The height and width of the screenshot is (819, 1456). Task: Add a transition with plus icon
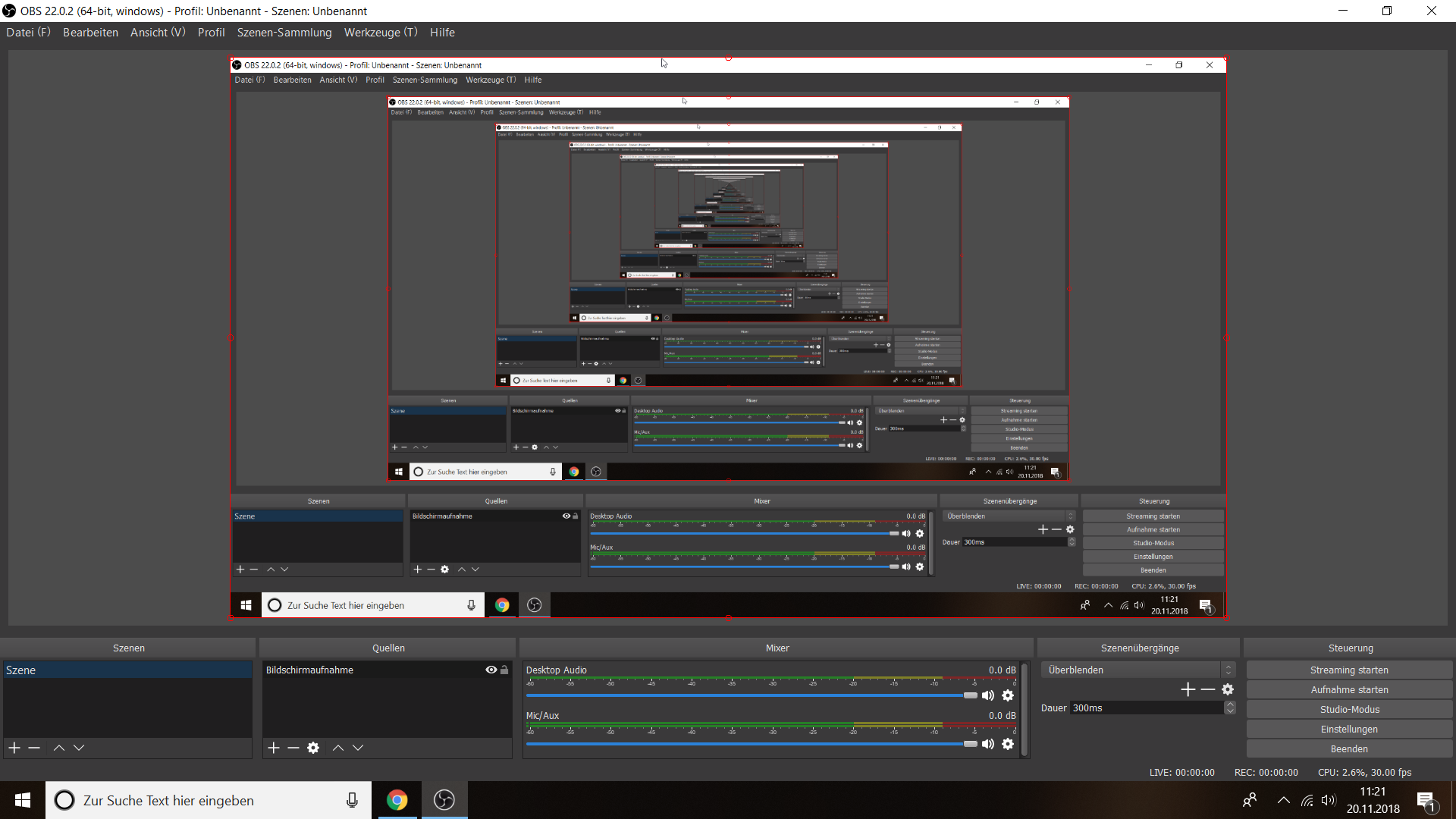(1188, 689)
